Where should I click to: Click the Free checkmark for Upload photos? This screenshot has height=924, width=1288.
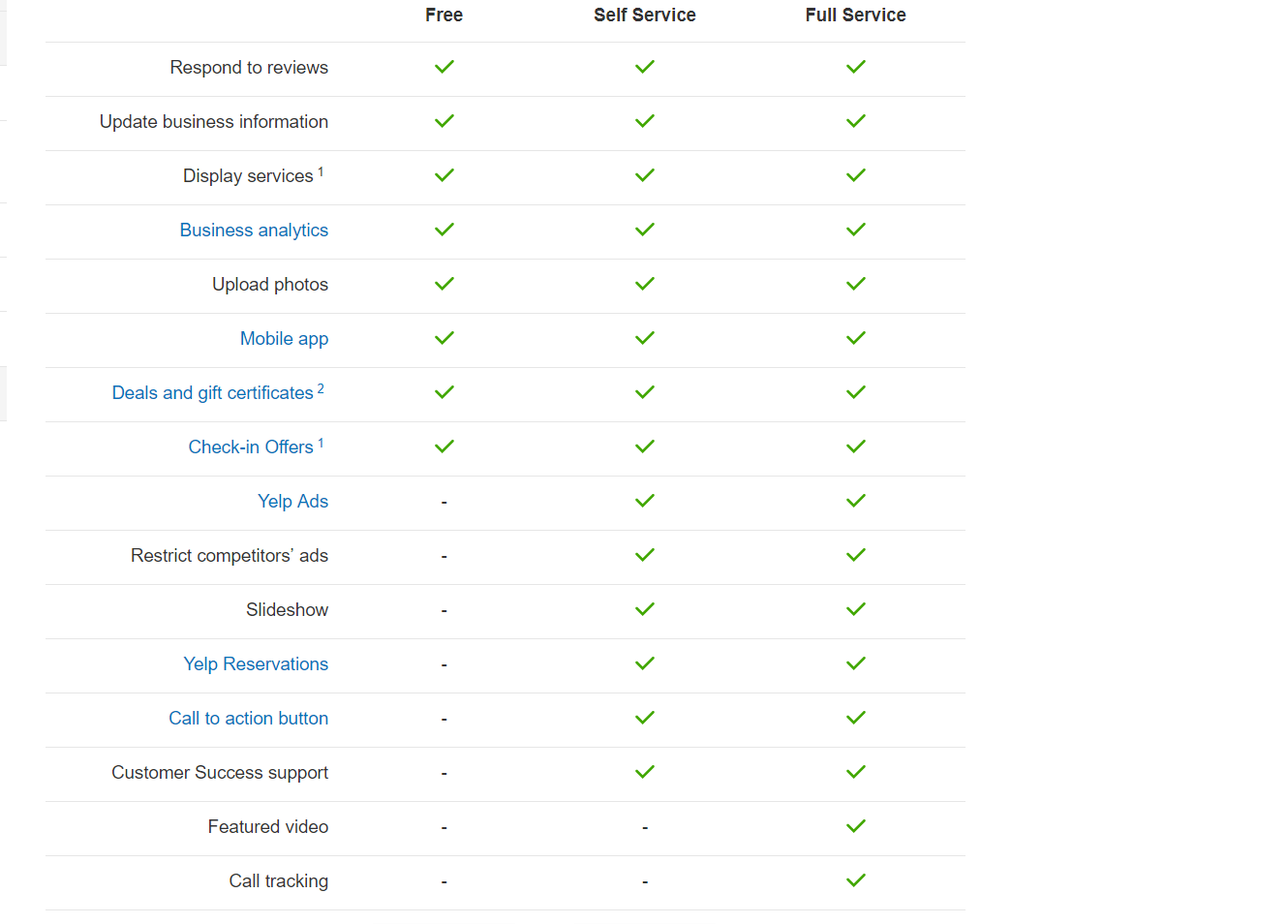pyautogui.click(x=445, y=284)
